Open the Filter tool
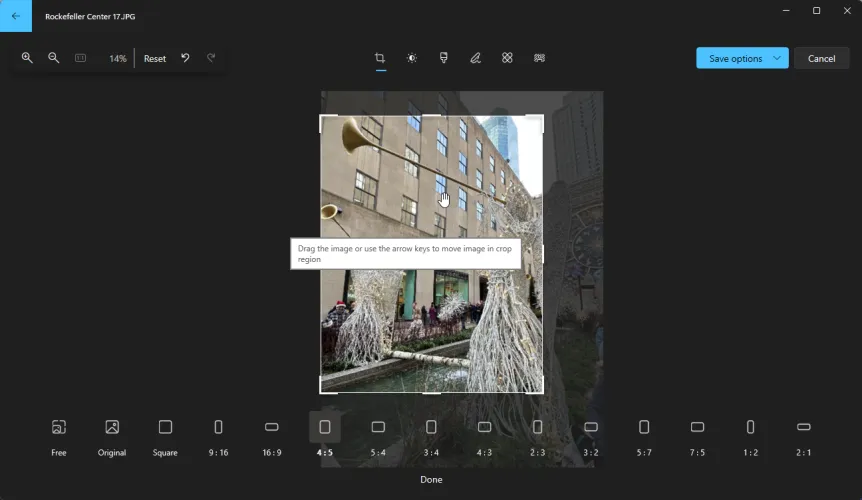Image resolution: width=862 pixels, height=500 pixels. pos(444,58)
